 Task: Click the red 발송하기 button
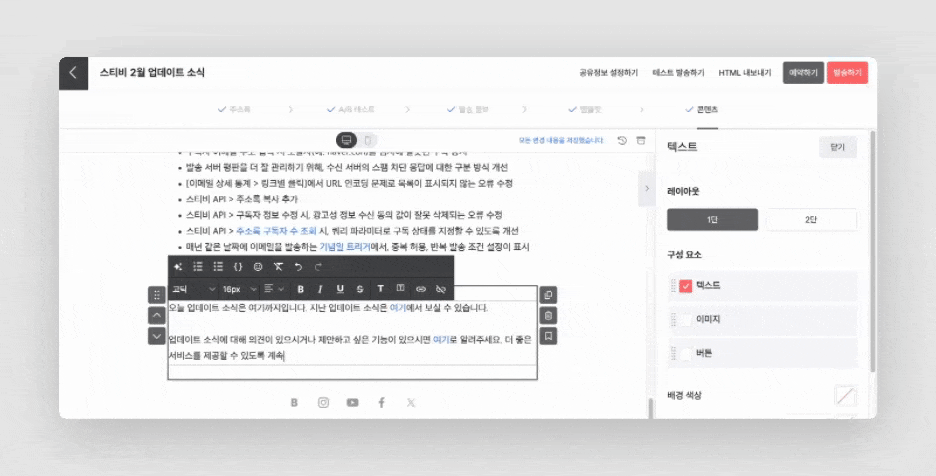tap(847, 73)
